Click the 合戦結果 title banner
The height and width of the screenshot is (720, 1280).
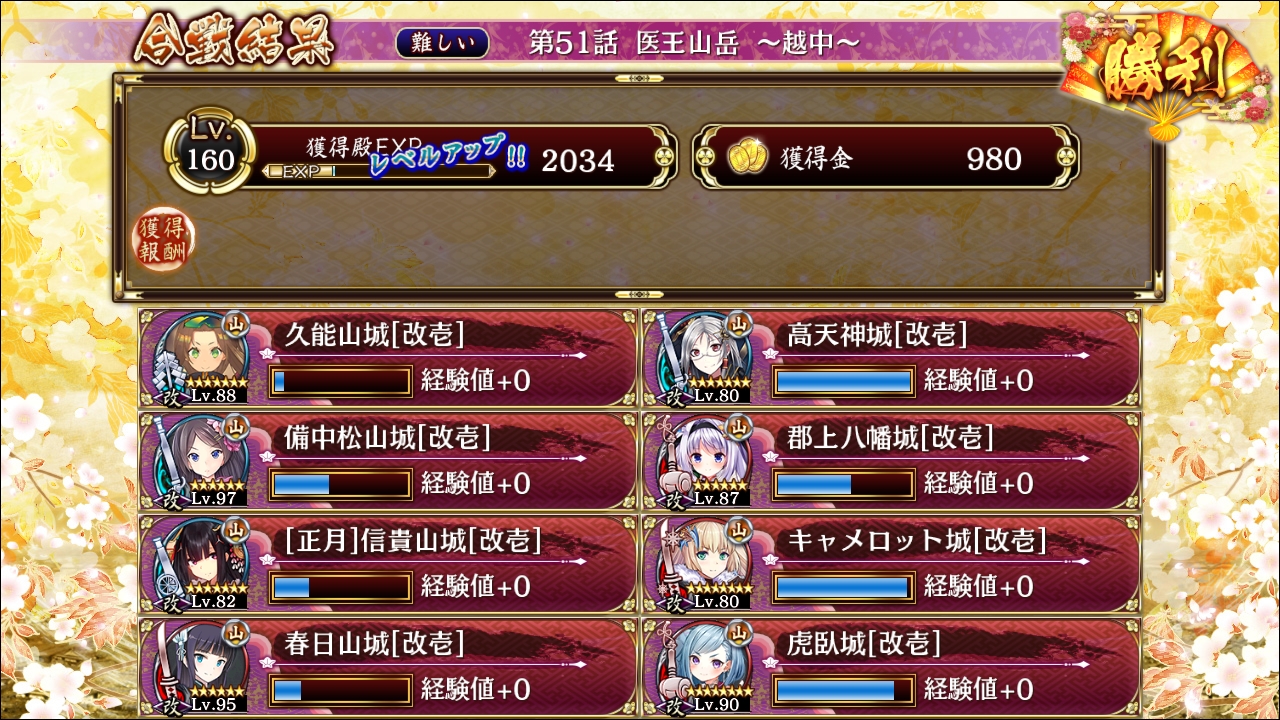(234, 41)
